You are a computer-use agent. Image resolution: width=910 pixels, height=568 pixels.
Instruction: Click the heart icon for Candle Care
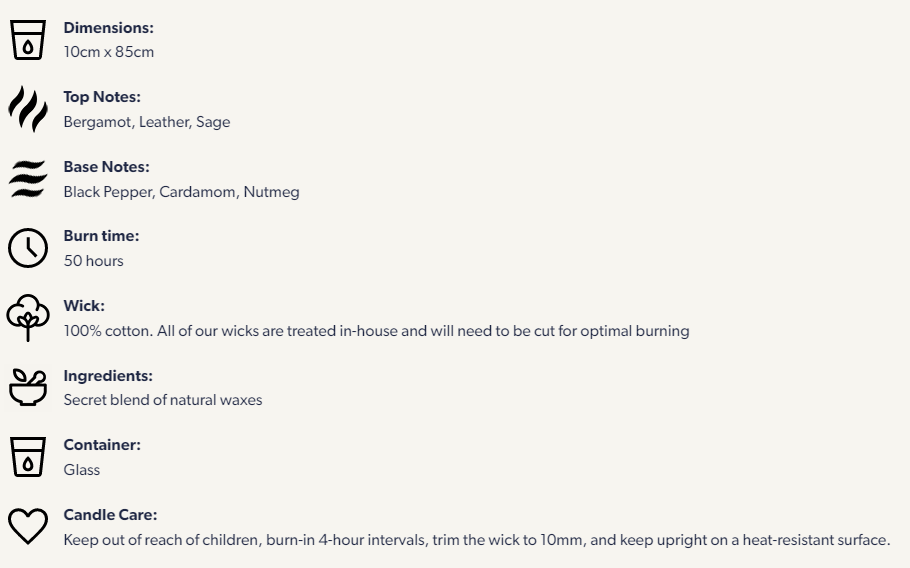[x=28, y=526]
